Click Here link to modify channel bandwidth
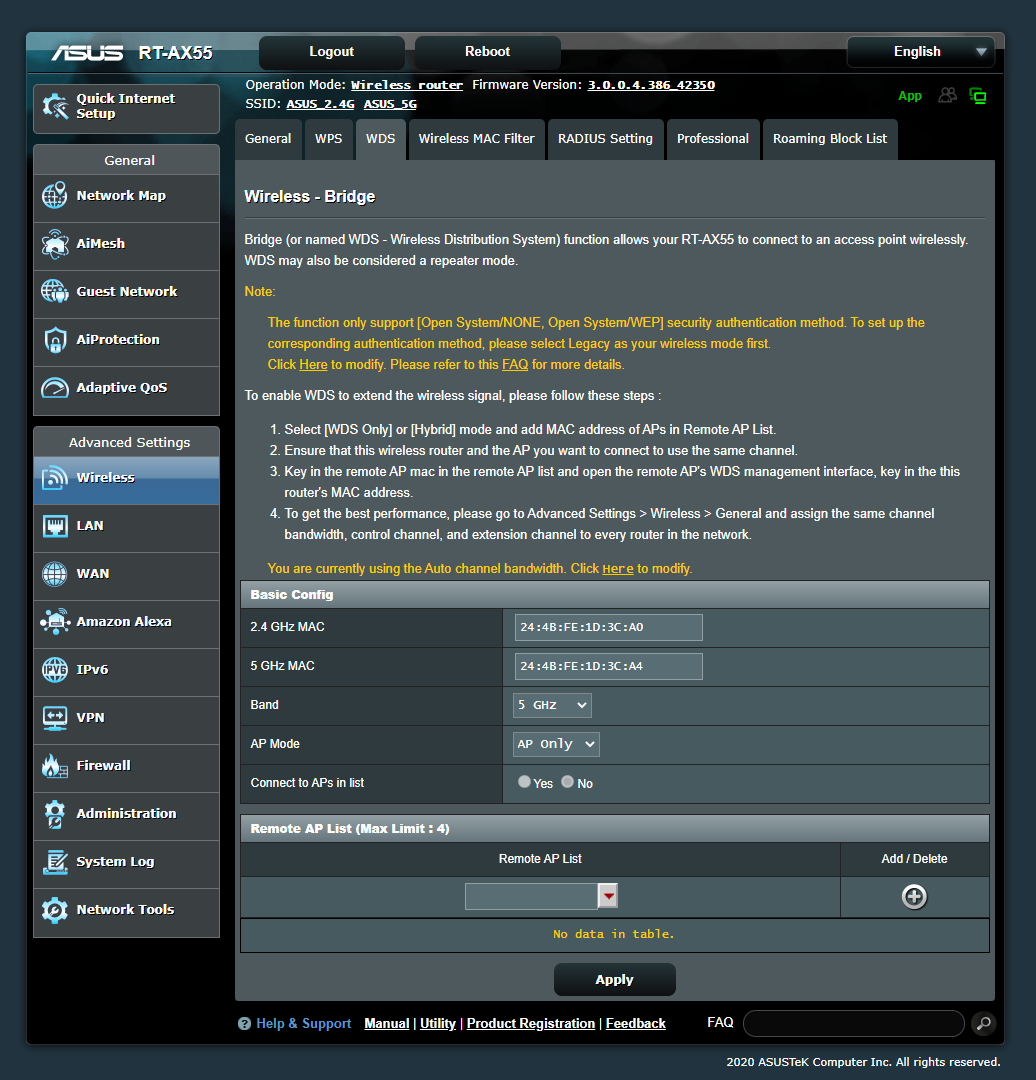This screenshot has width=1036, height=1080. pos(618,569)
